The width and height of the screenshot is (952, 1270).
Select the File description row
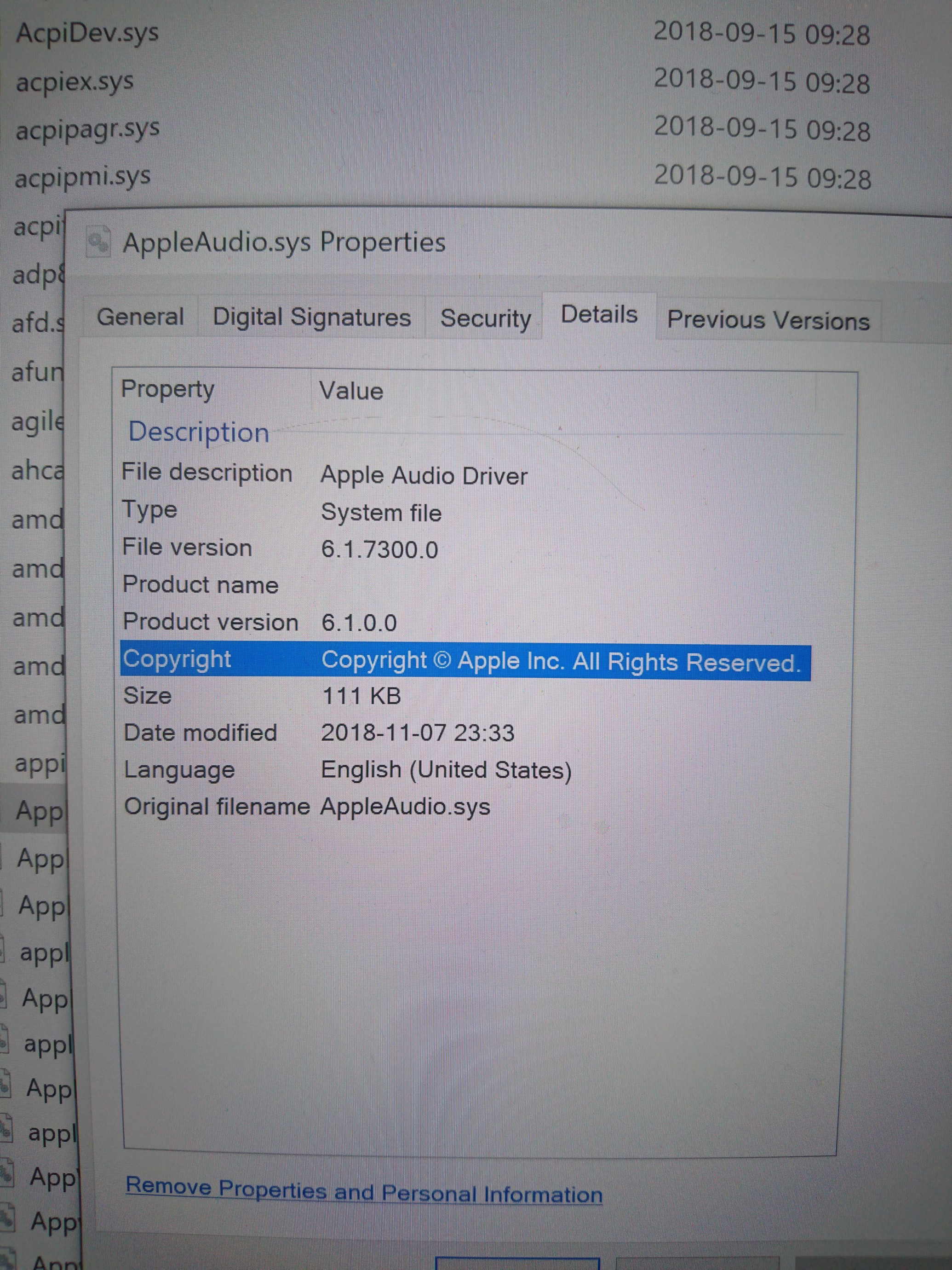(x=207, y=473)
